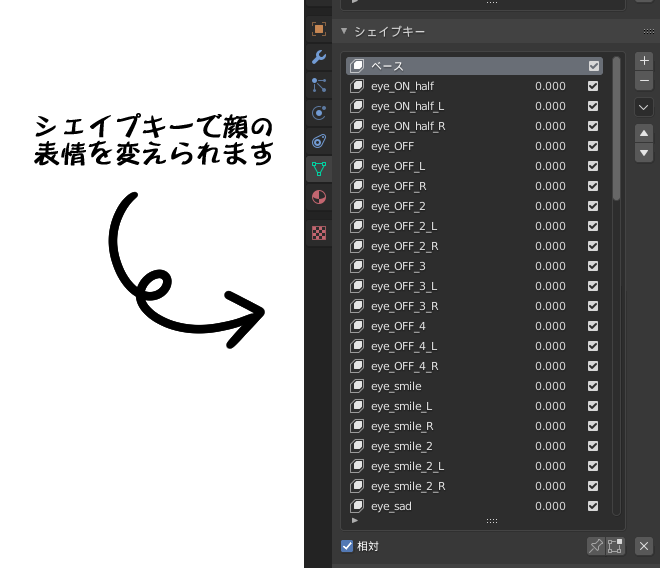The image size is (660, 568).
Task: Collapse the シェイプキー panel
Action: 345,32
